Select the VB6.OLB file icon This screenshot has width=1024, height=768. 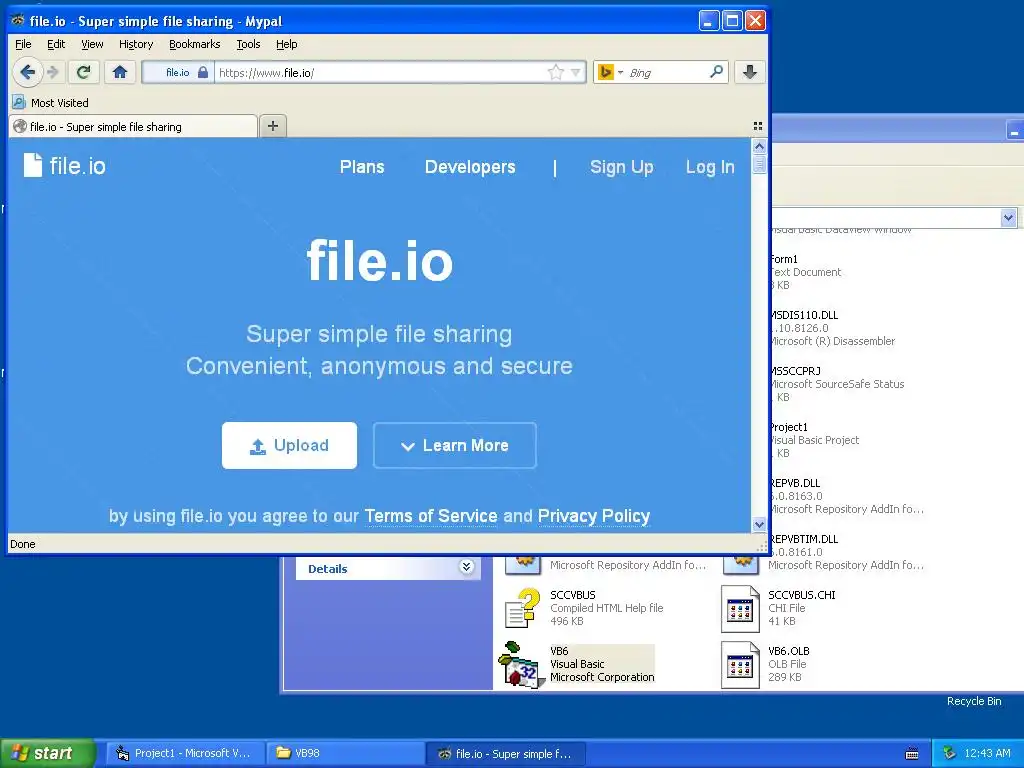[740, 665]
